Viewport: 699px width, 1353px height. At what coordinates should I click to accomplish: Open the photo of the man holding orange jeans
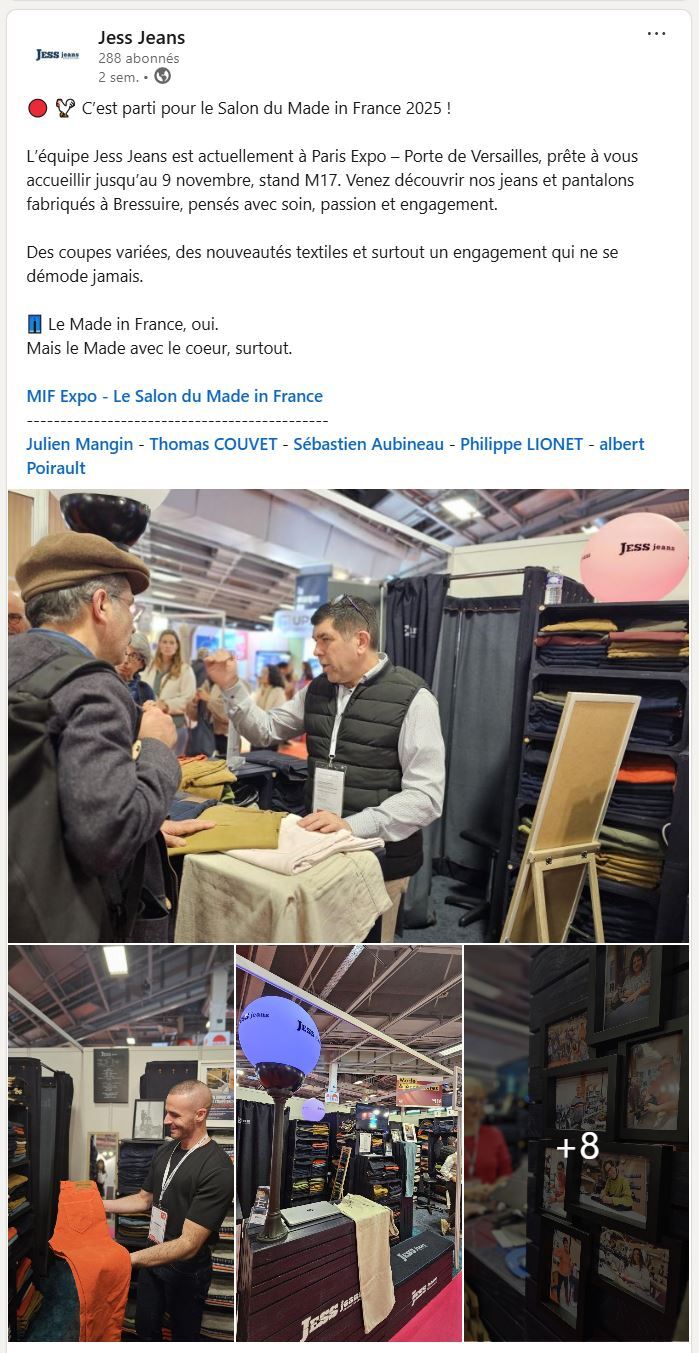(121, 1144)
